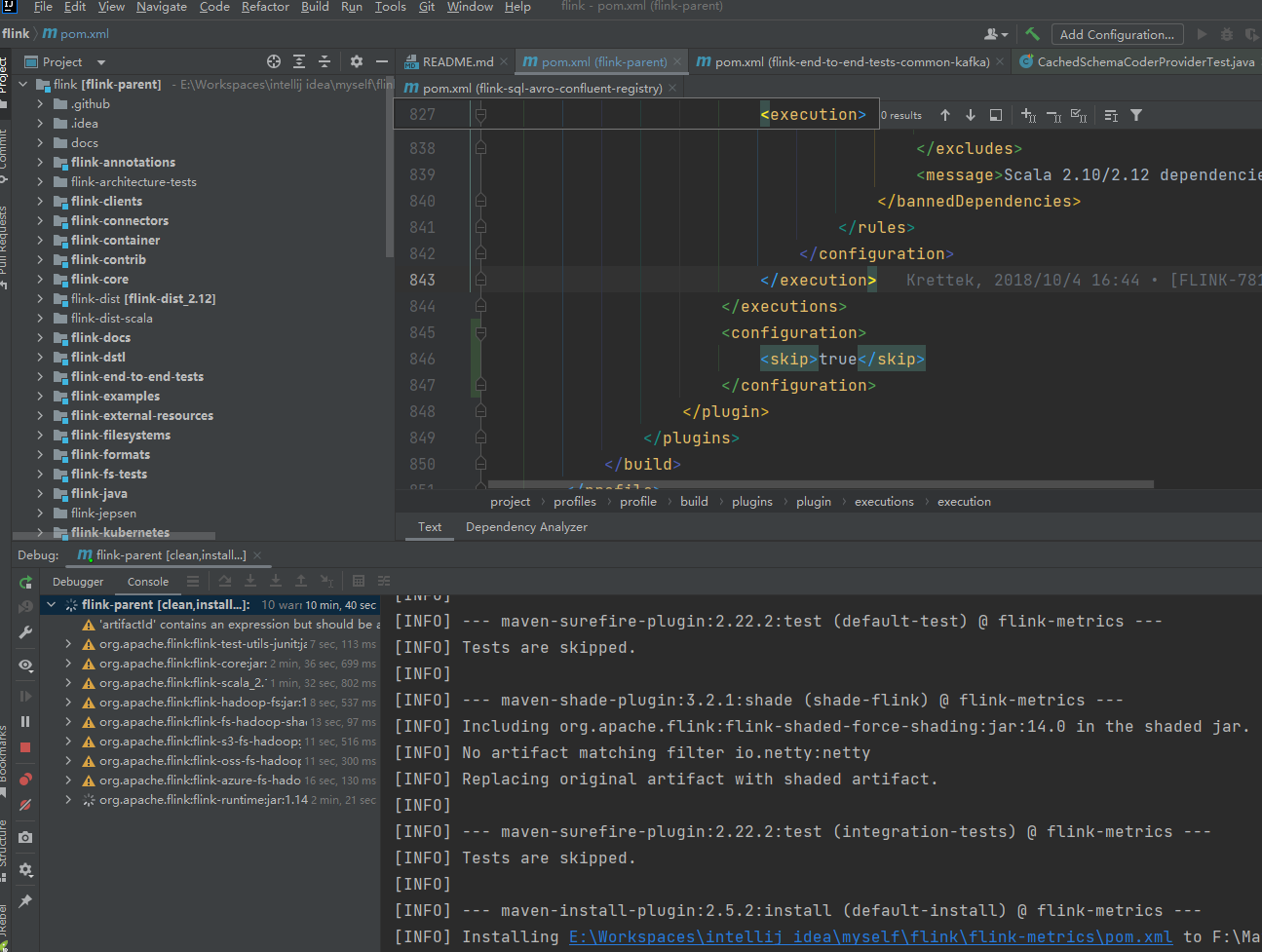The image size is (1262, 952).
Task: Click the Debug bug icon in the main toolbar
Action: (1227, 34)
